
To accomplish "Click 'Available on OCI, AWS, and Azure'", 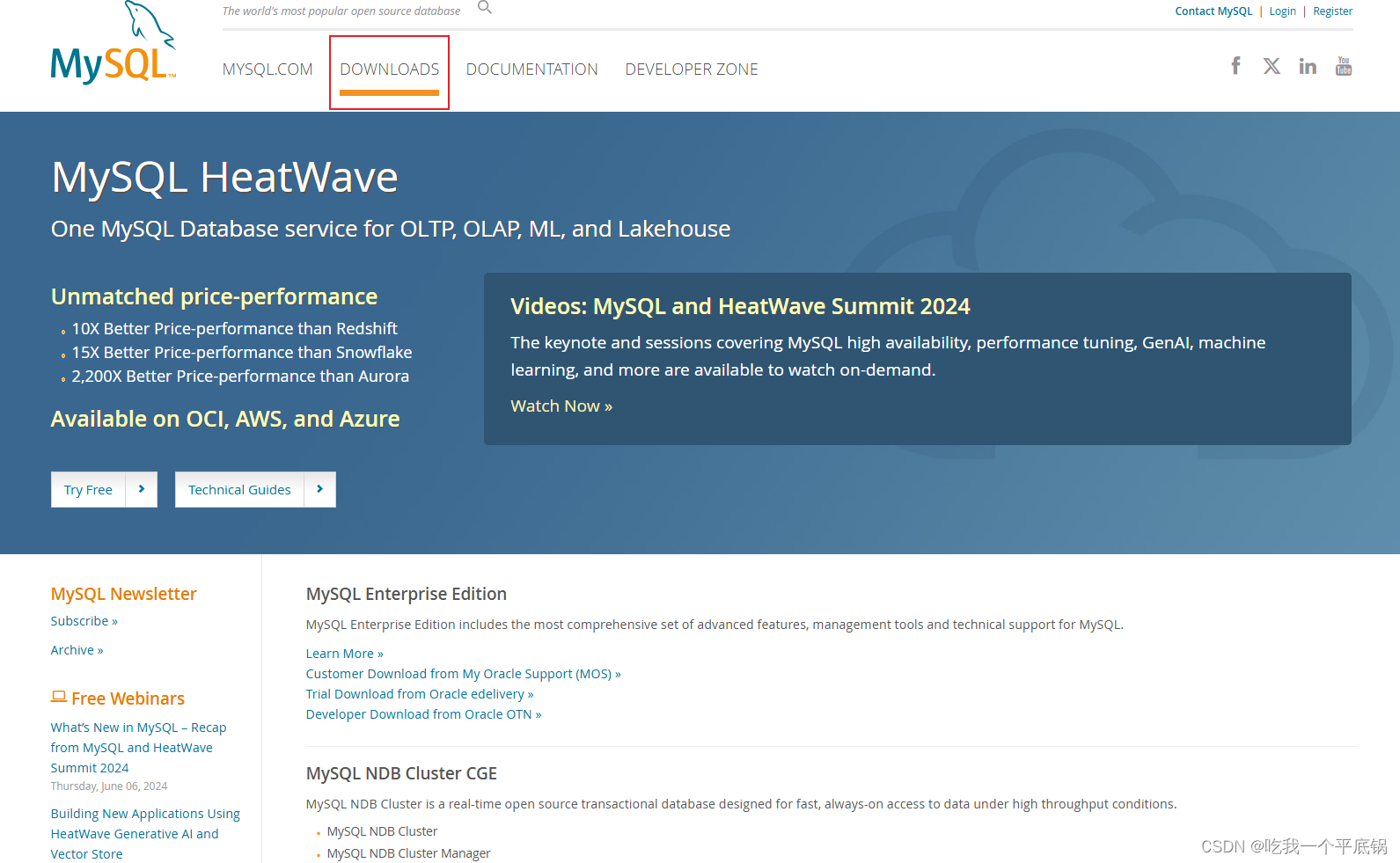I will (225, 419).
